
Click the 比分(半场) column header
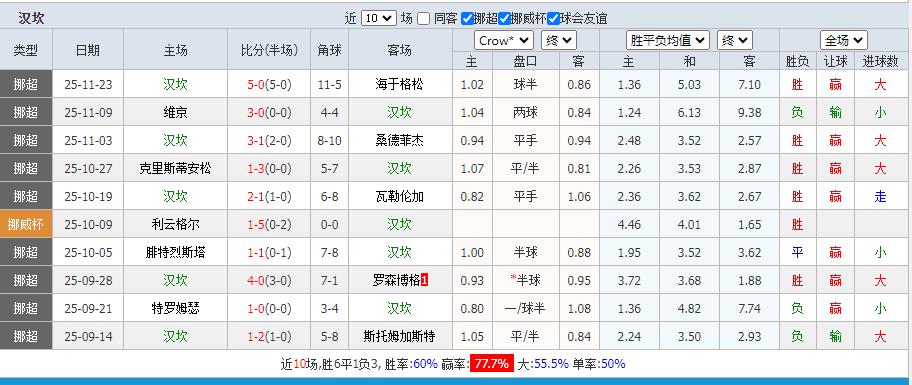(269, 50)
